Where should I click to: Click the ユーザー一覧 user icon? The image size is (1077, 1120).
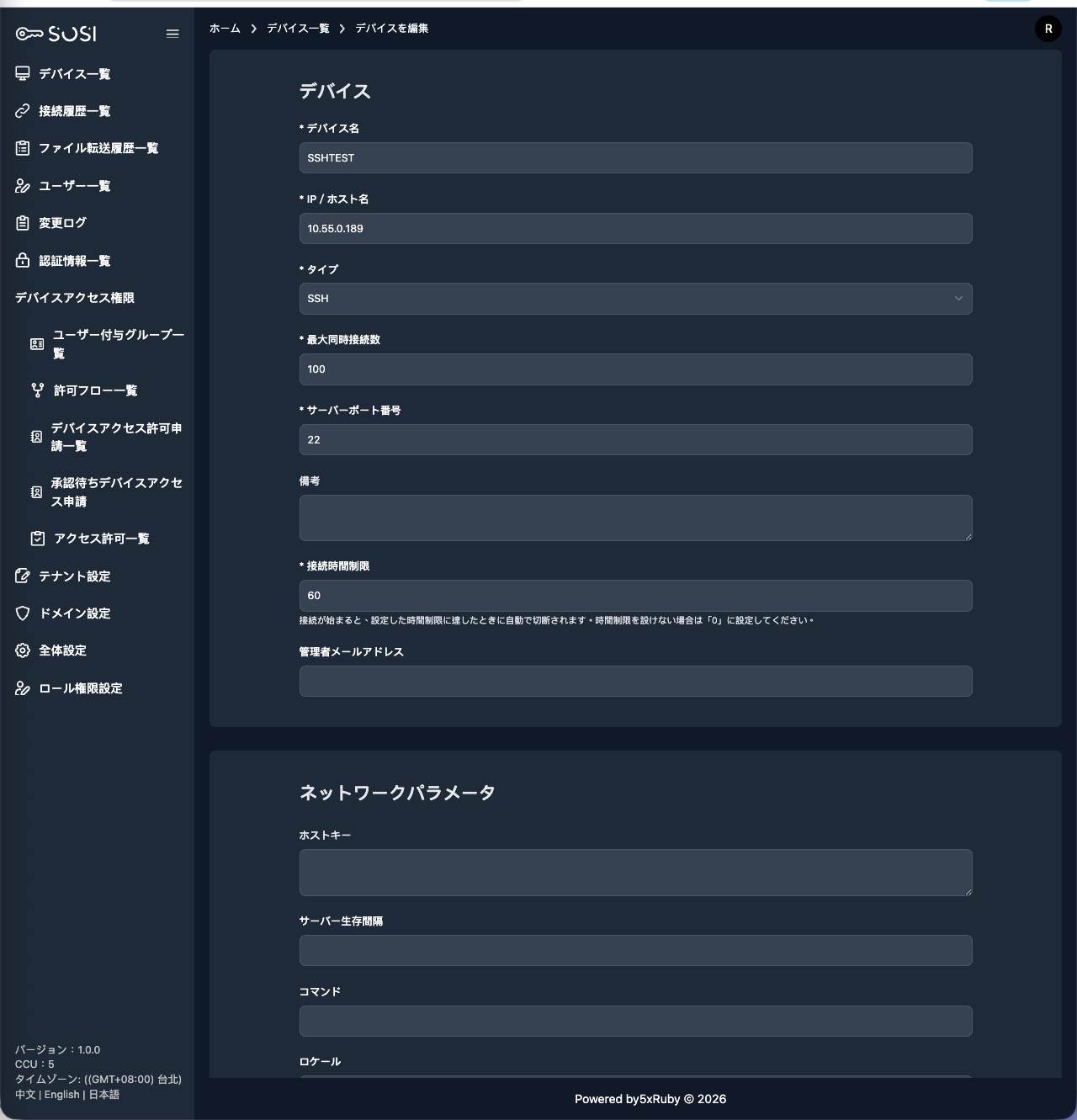click(x=23, y=186)
